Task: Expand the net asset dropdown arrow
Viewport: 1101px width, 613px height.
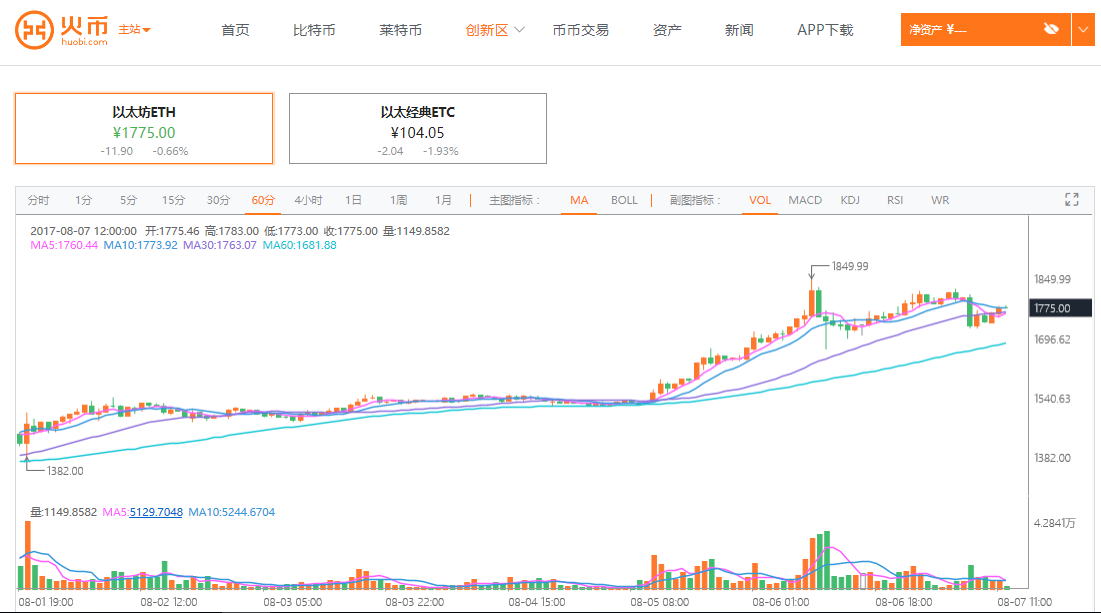Action: click(x=1084, y=30)
